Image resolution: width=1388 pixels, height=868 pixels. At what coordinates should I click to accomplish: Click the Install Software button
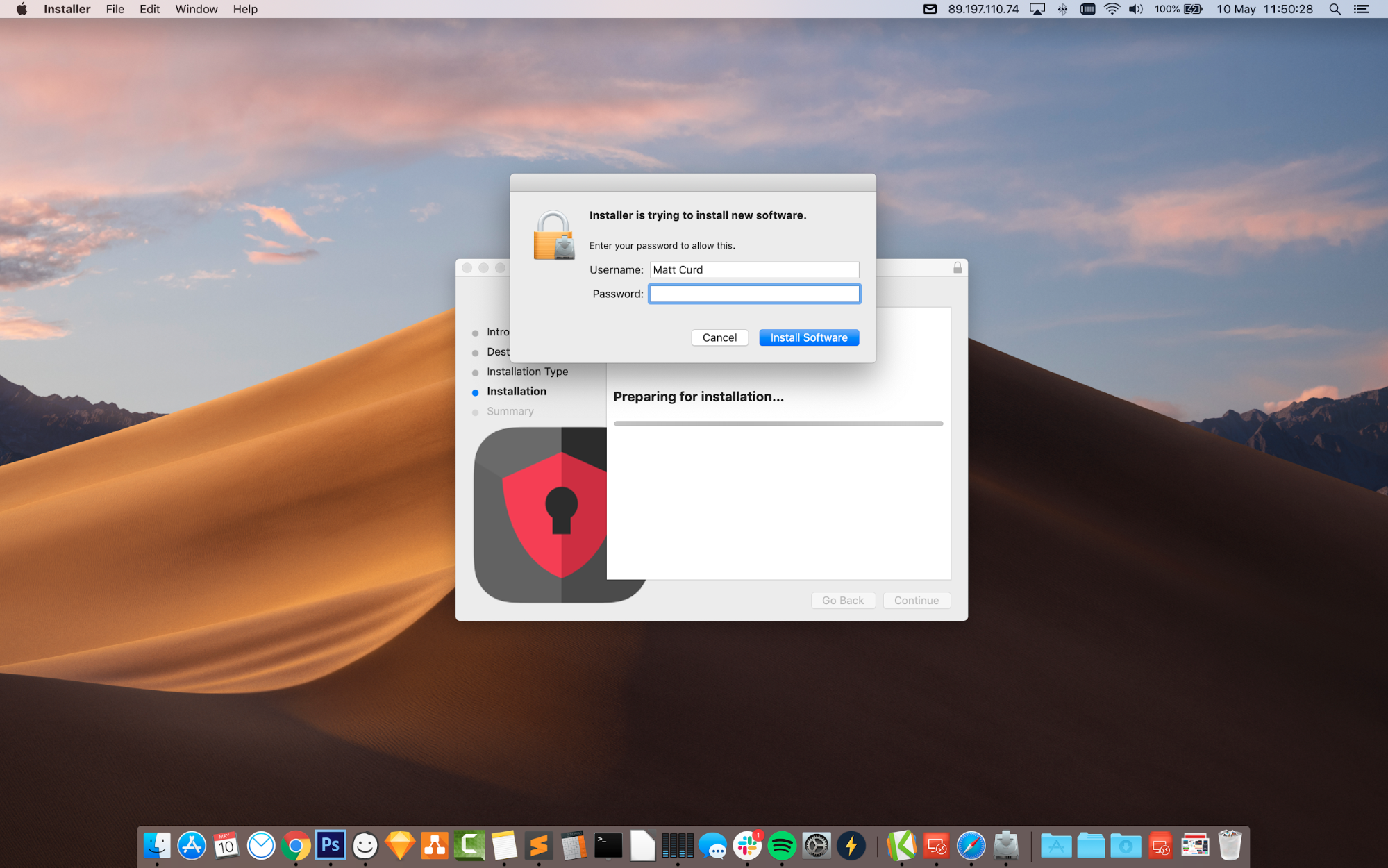tap(808, 337)
